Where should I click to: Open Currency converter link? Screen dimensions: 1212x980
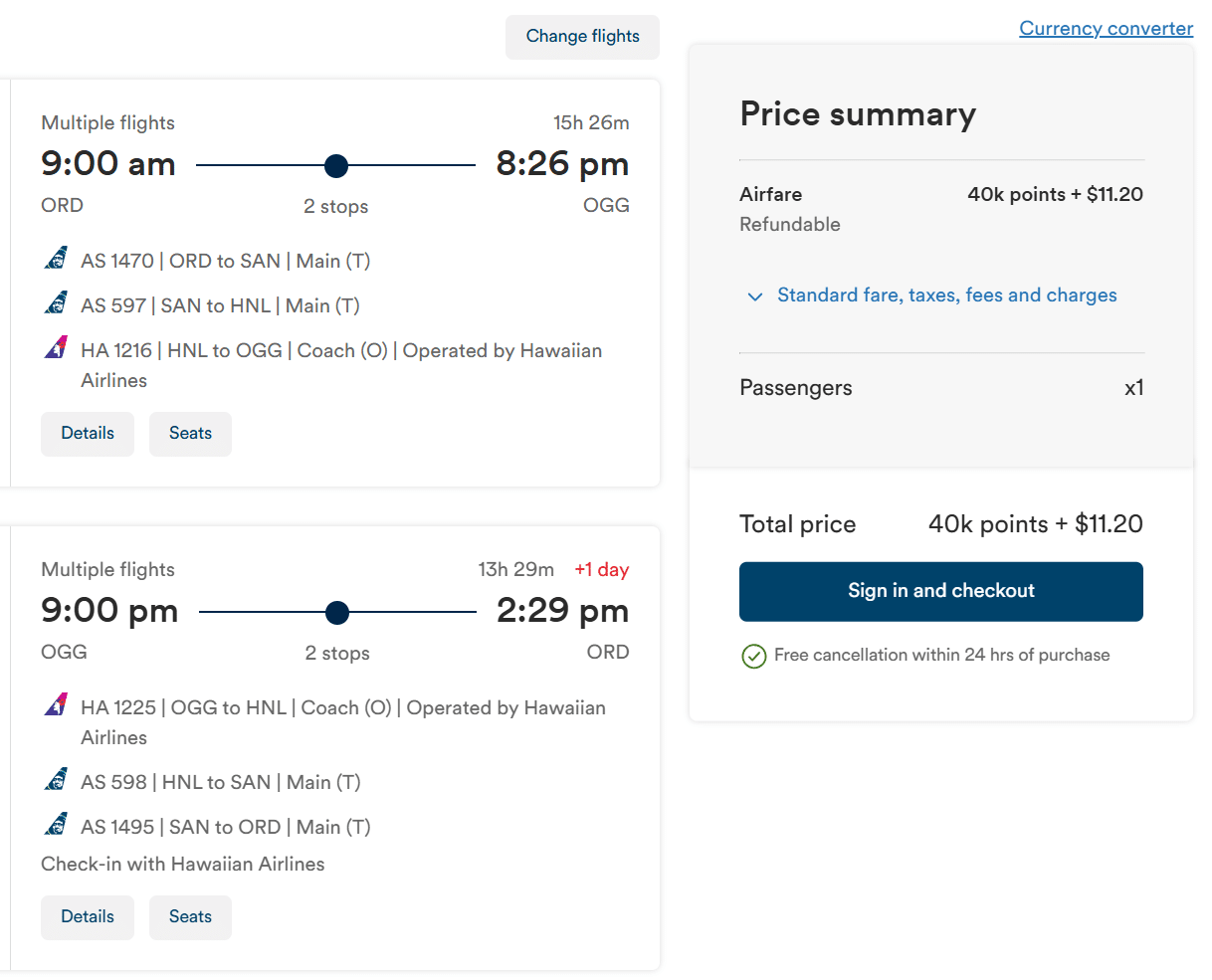tap(1106, 29)
